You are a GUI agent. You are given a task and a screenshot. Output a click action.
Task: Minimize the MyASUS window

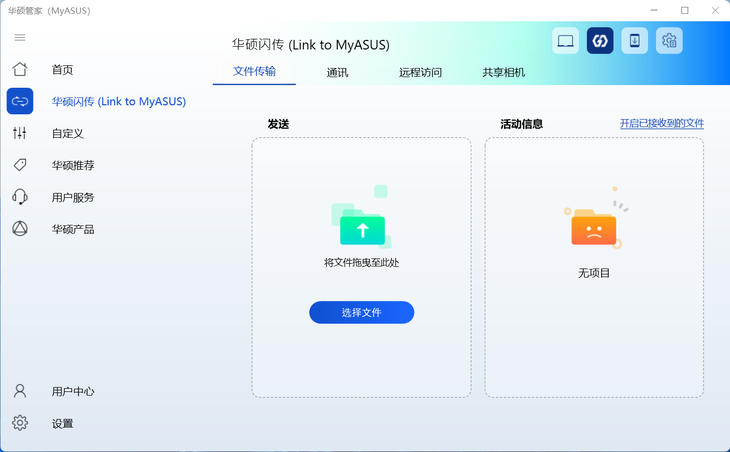[x=654, y=10]
